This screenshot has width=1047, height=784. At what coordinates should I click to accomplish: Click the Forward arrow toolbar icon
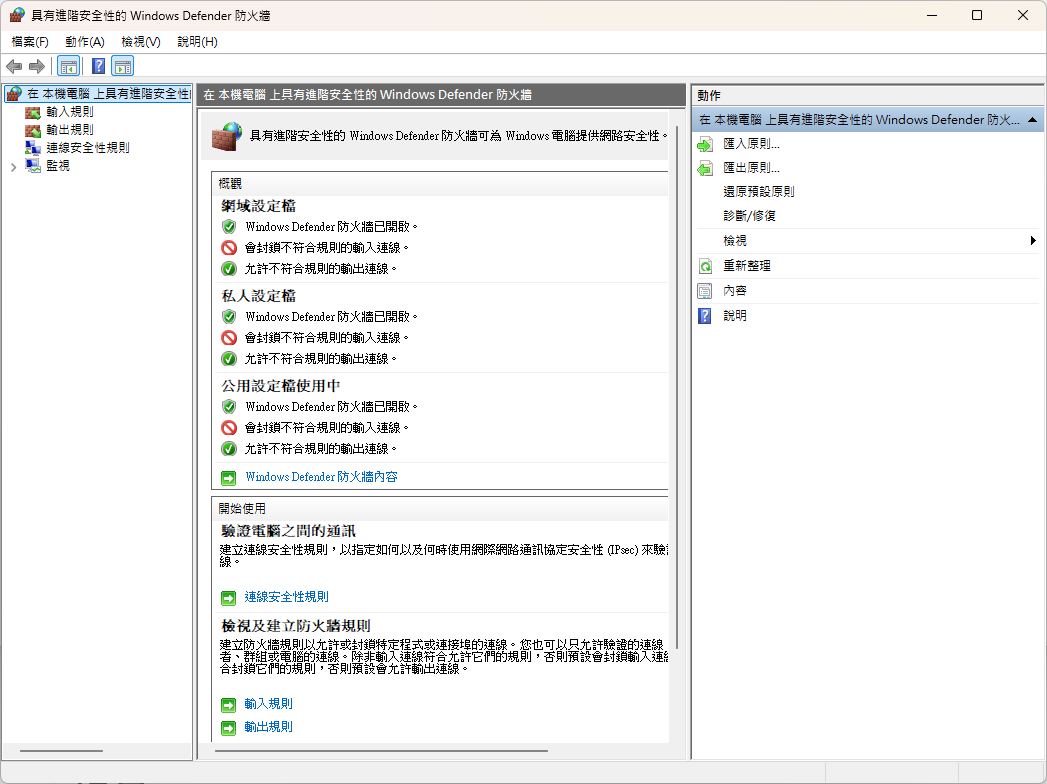pyautogui.click(x=37, y=66)
